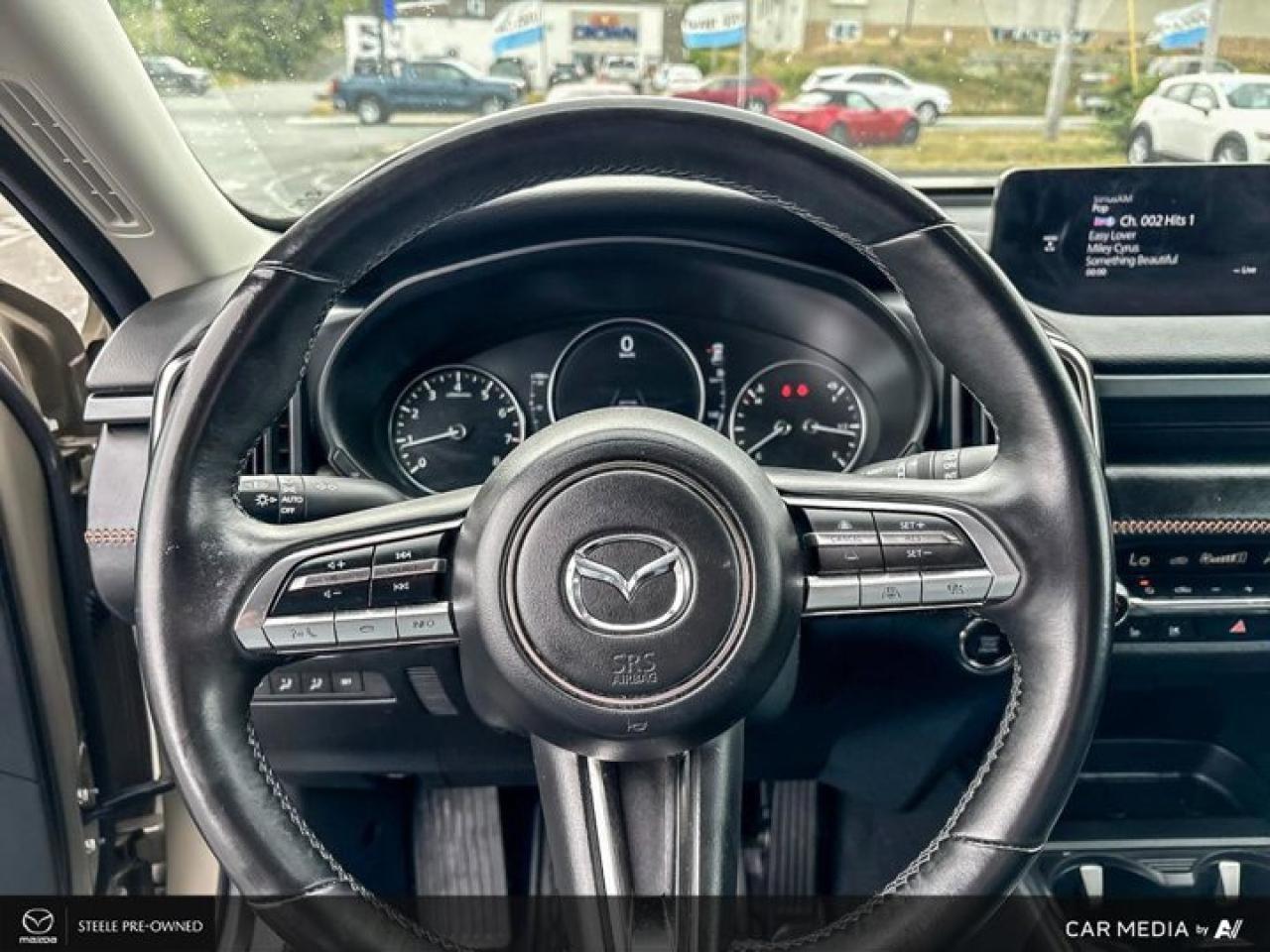This screenshot has height=952, width=1270.
Task: Tap the Mazda logo horn pad
Action: pyautogui.click(x=630, y=582)
